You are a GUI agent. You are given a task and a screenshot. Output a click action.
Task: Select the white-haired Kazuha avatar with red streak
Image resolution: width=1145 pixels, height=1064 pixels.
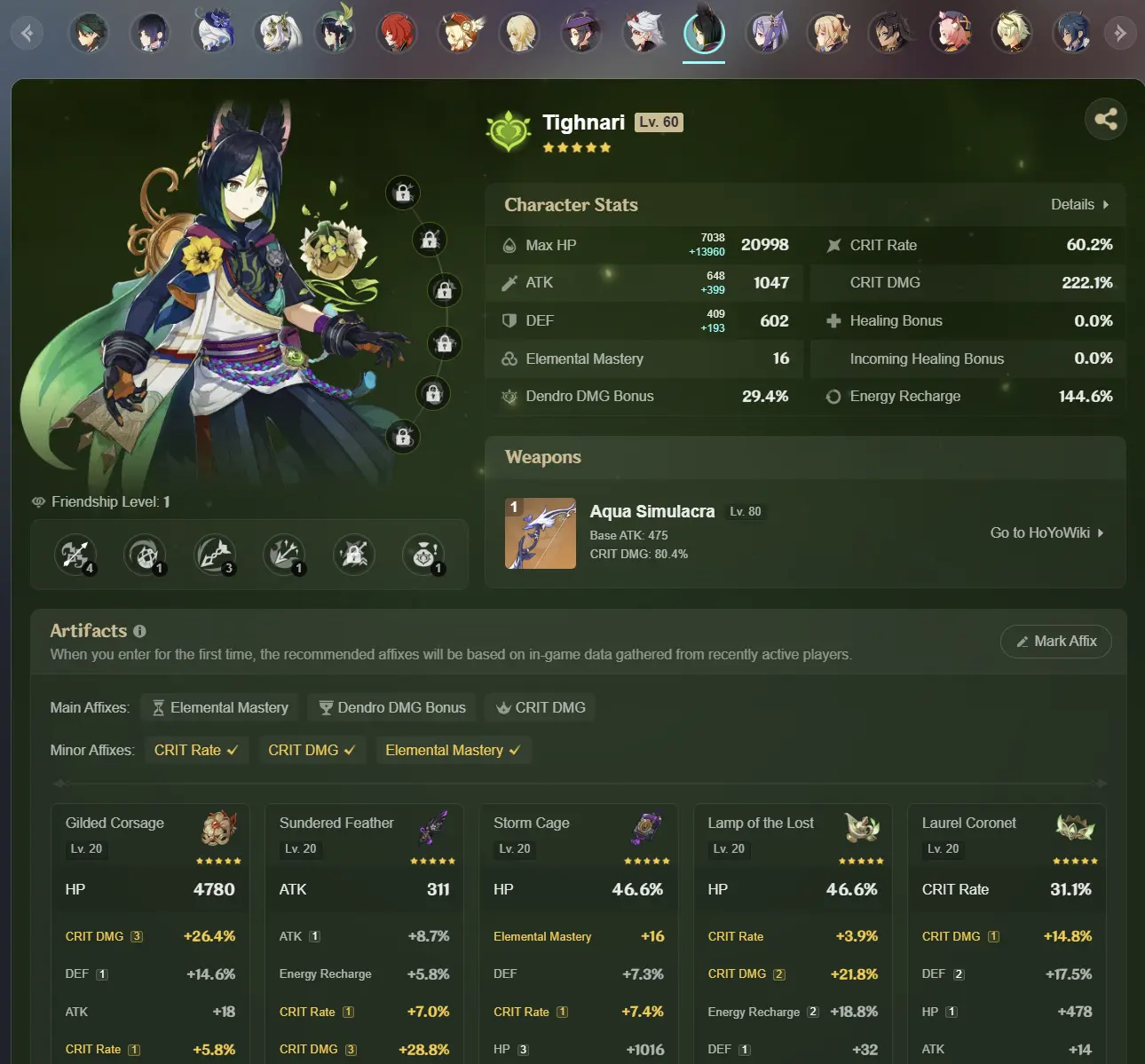[643, 33]
